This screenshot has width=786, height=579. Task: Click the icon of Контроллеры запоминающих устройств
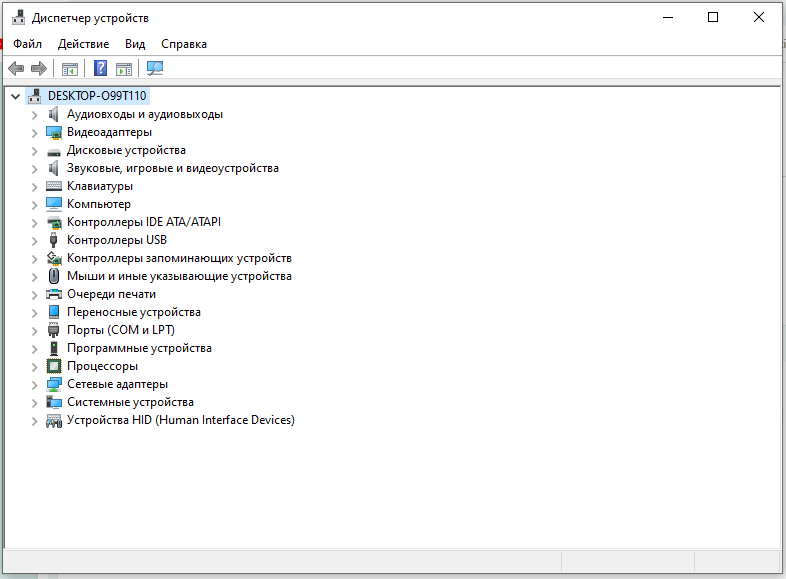coord(54,258)
